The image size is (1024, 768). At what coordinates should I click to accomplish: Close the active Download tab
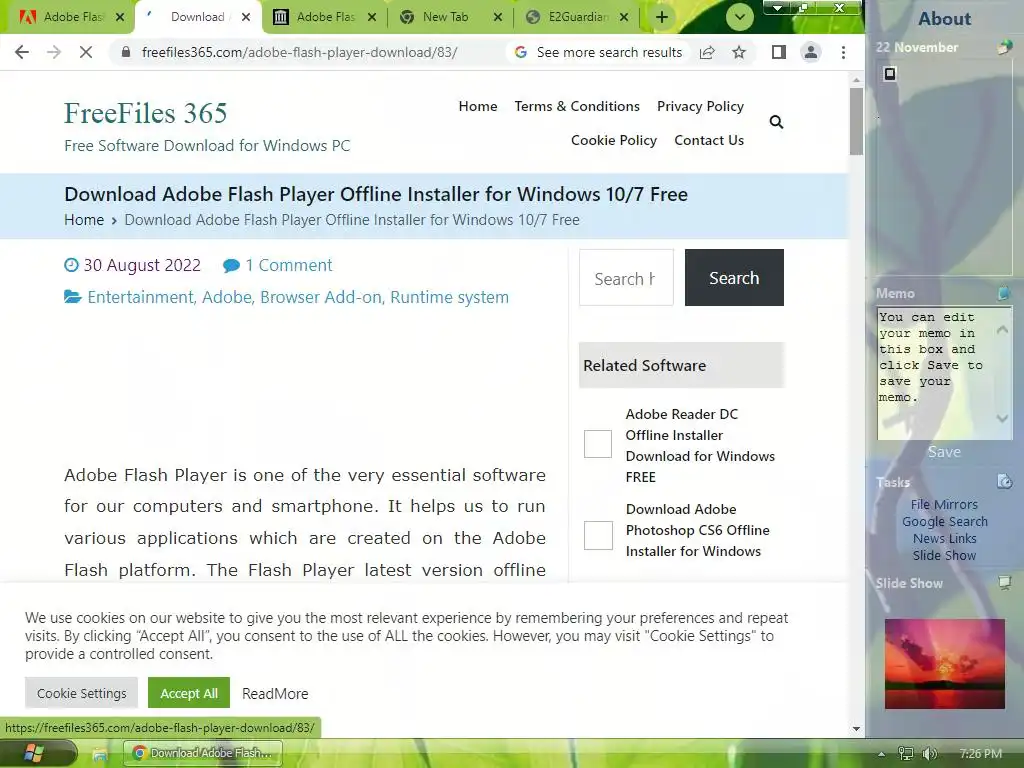pyautogui.click(x=246, y=17)
